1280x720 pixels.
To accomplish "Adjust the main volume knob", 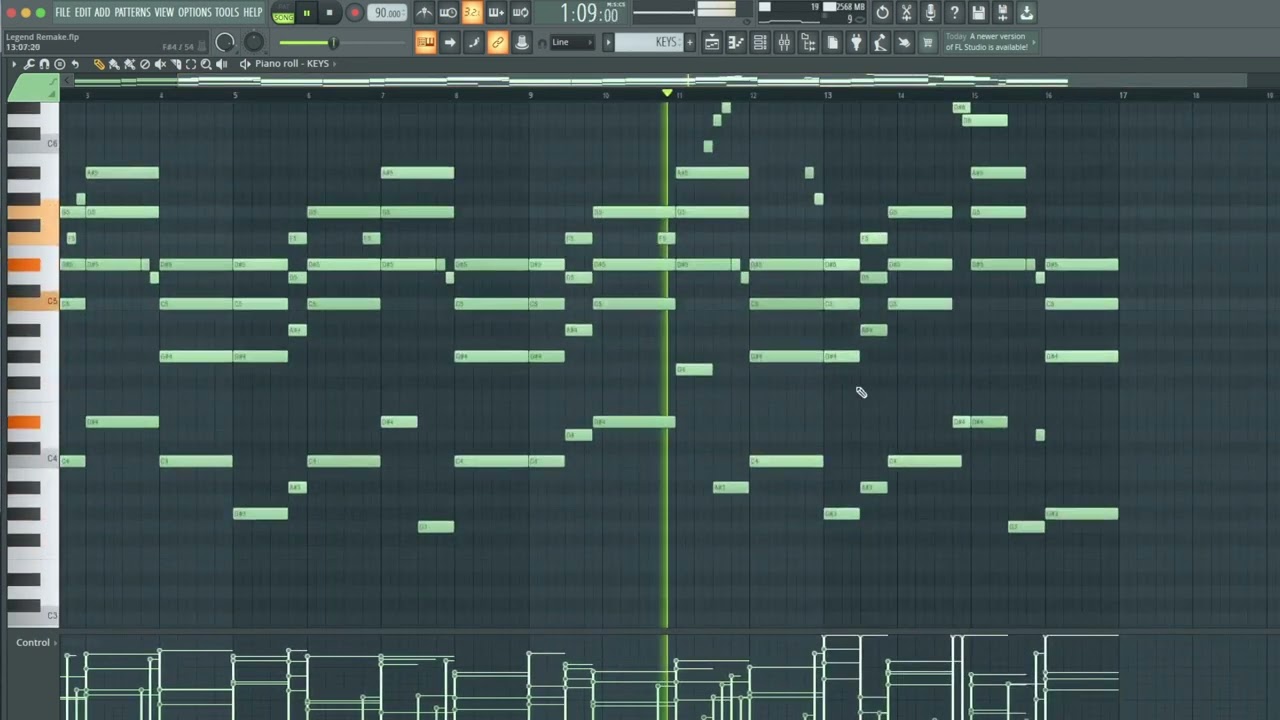I will [x=225, y=42].
